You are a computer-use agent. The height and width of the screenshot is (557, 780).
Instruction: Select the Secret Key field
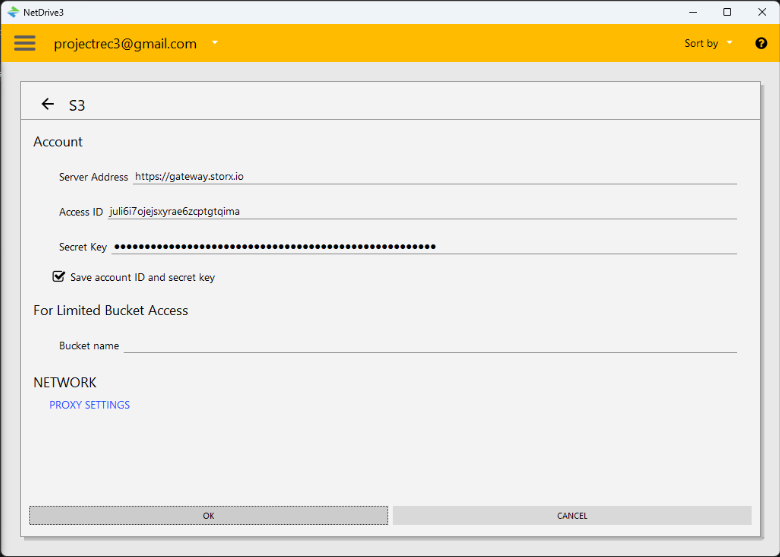tap(424, 247)
